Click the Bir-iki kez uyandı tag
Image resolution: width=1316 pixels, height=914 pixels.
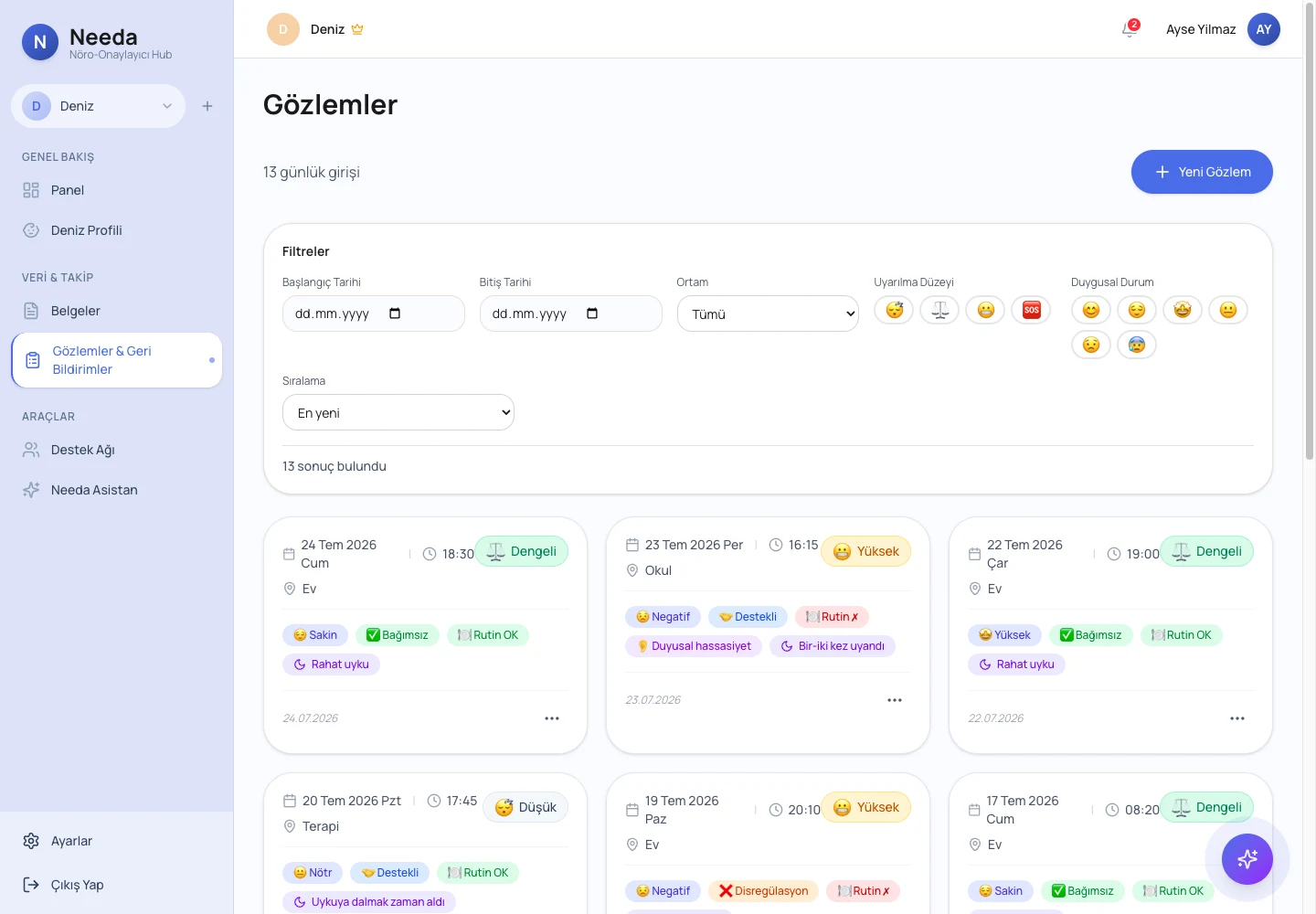[833, 646]
